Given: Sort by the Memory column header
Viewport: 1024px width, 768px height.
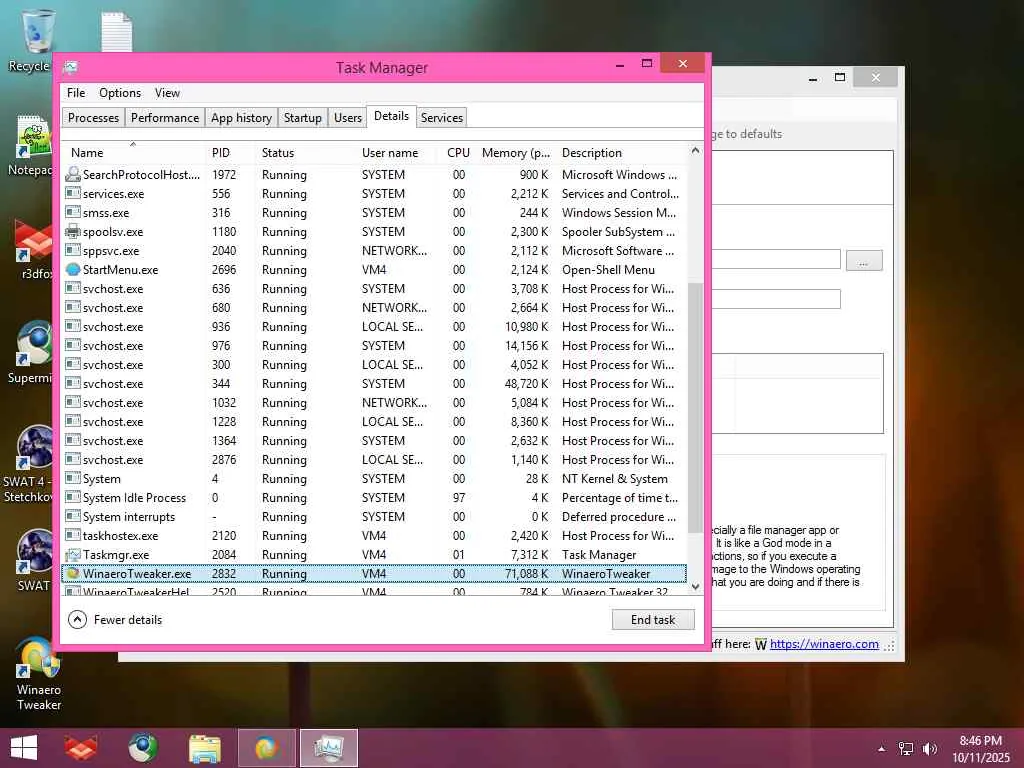Looking at the screenshot, I should 516,153.
